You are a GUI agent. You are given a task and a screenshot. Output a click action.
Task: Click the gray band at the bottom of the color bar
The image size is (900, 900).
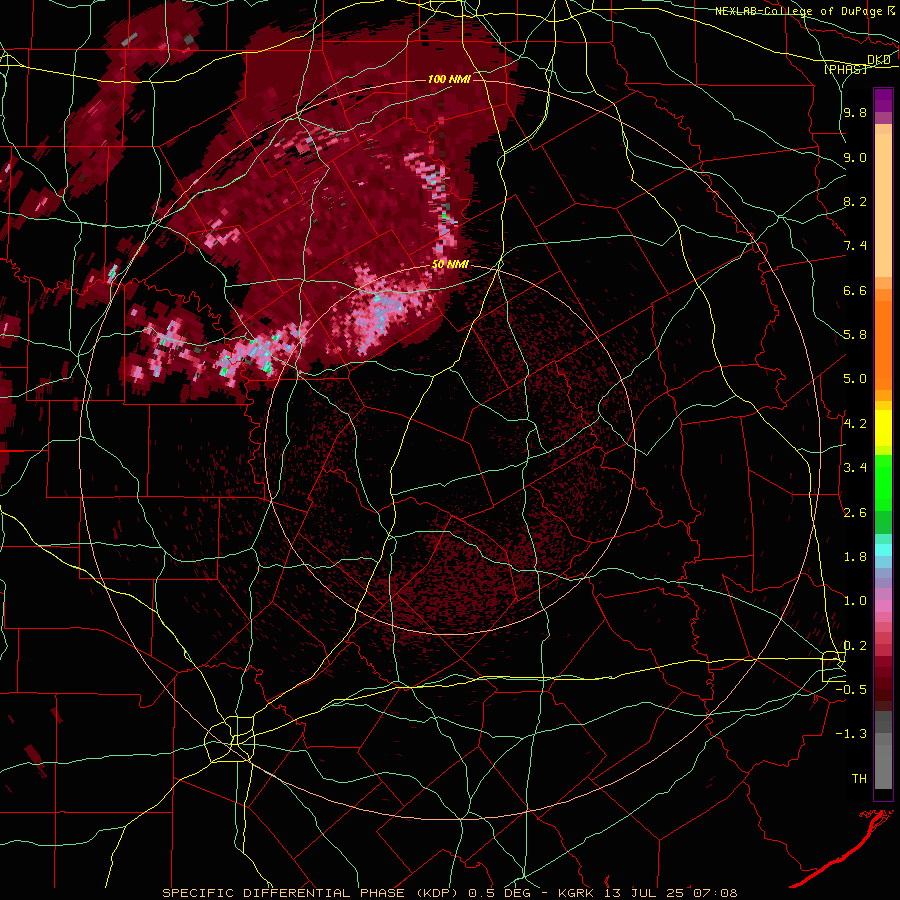[883, 766]
